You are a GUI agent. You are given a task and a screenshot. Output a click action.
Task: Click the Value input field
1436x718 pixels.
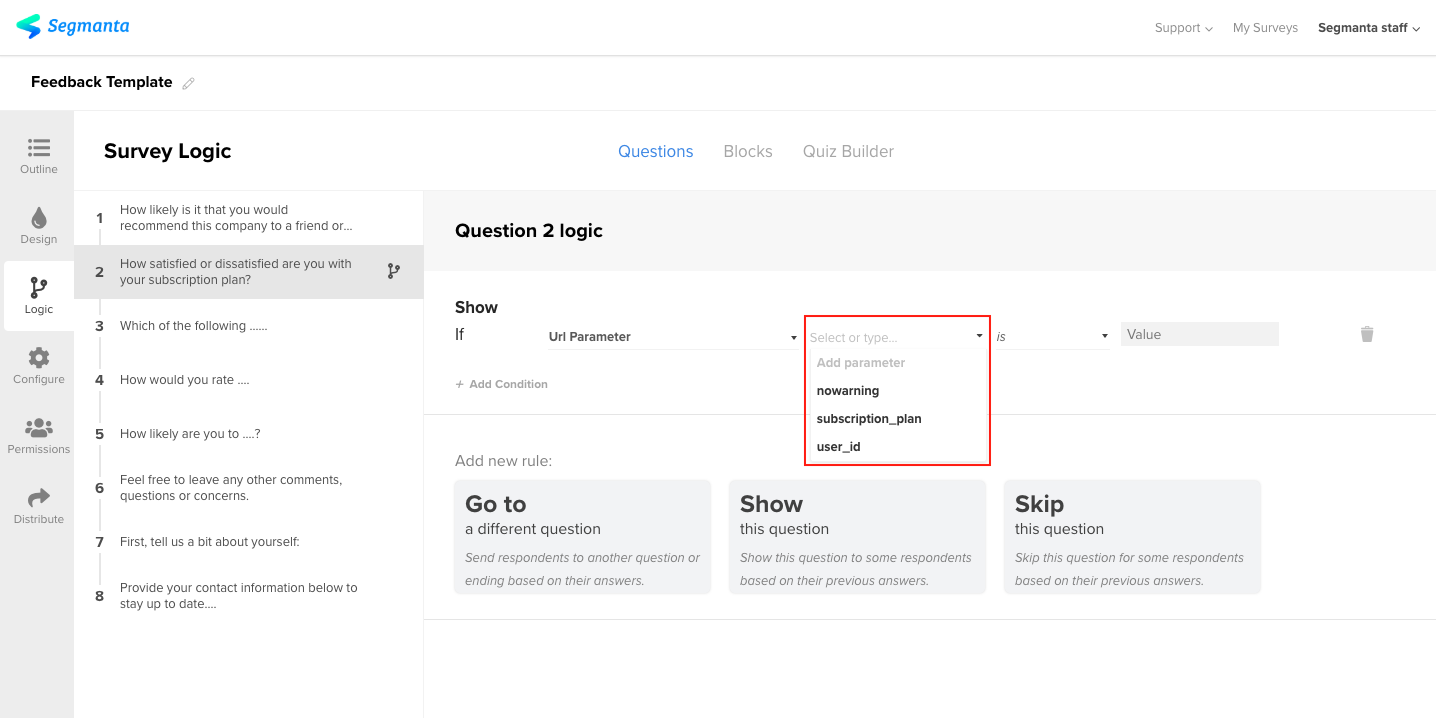pos(1200,335)
